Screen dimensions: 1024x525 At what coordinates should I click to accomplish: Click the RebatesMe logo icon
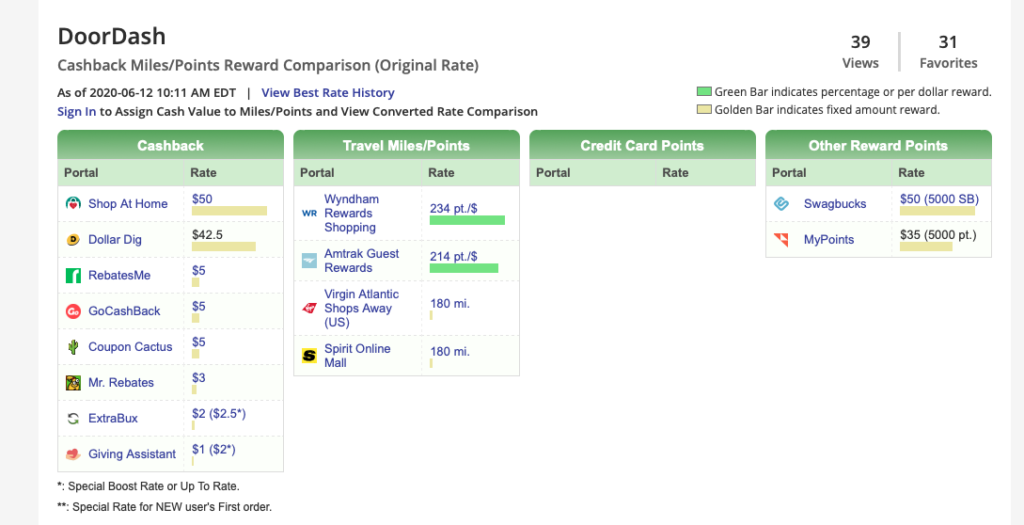click(x=73, y=276)
